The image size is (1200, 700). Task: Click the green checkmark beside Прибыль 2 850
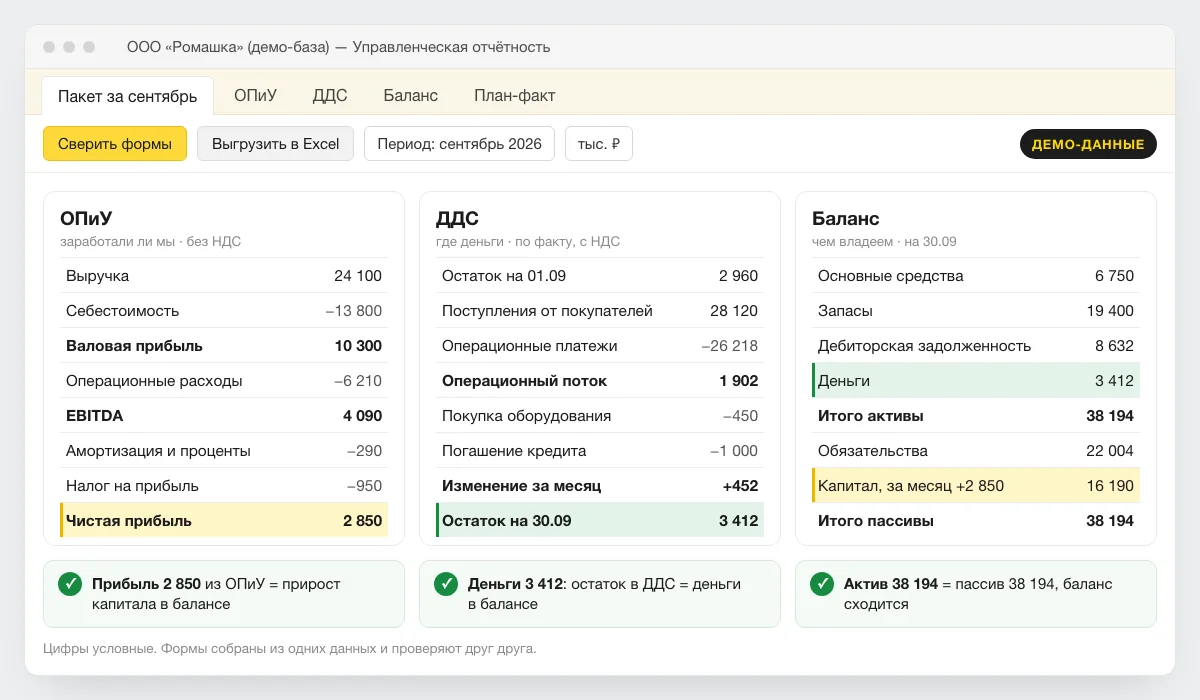point(70,583)
